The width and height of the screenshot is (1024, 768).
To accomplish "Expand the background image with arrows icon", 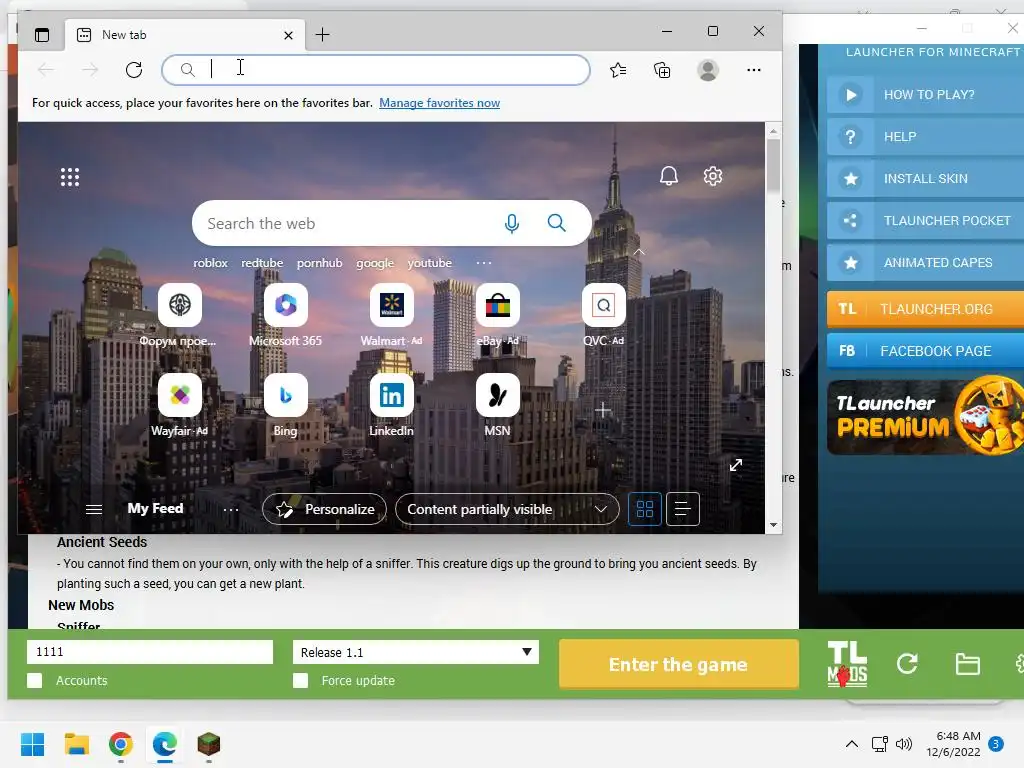I will [736, 465].
